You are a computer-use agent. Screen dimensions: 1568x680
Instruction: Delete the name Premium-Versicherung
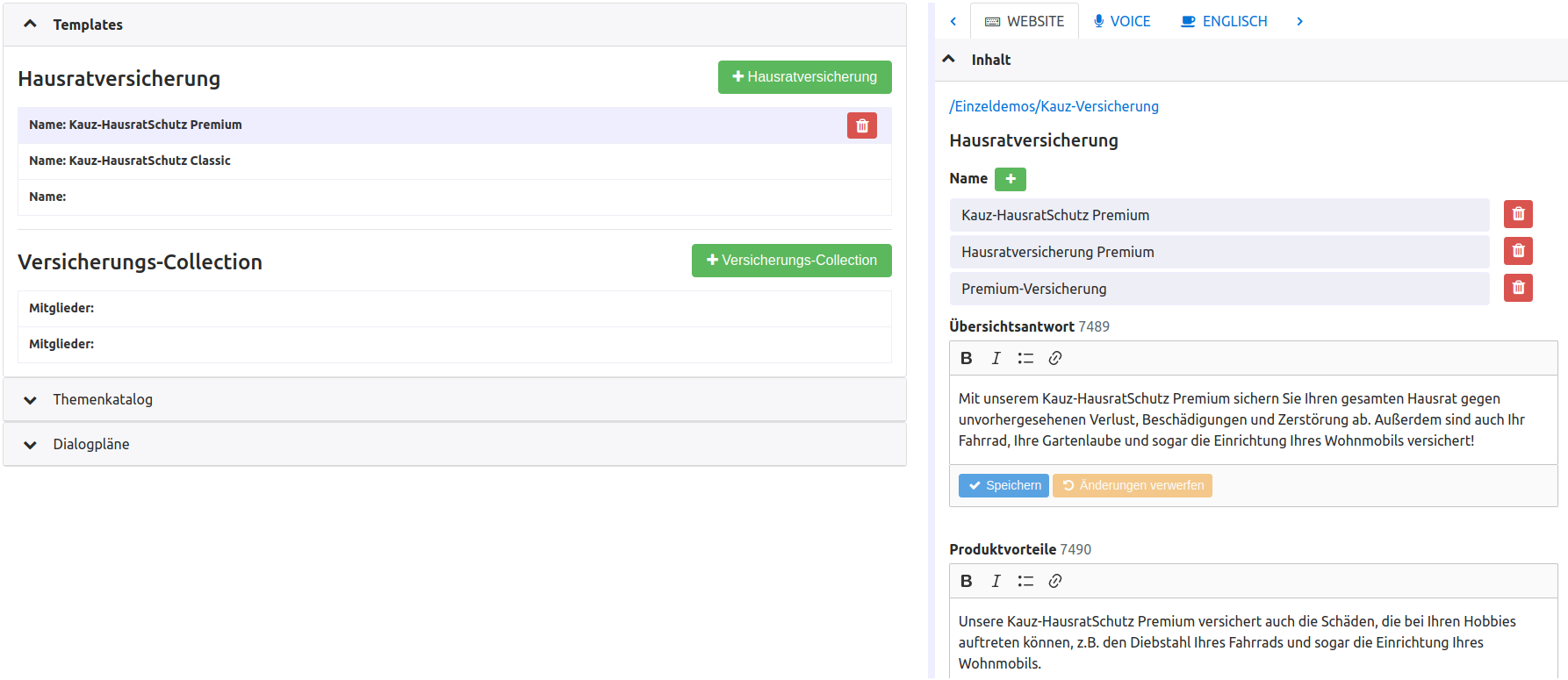1518,288
